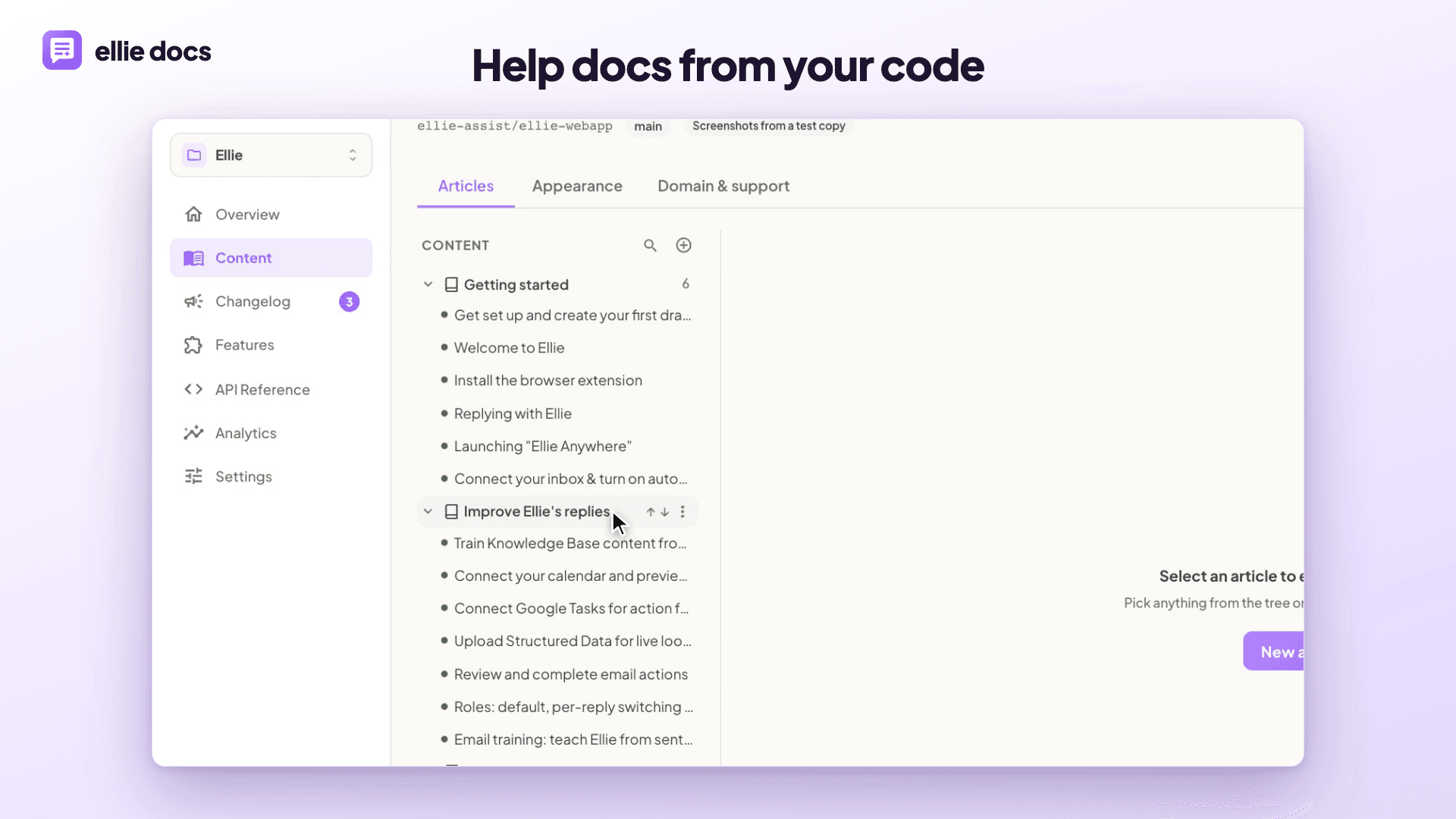Open Settings in the sidebar
Screen dimensions: 1456x819
[x=271, y=476]
